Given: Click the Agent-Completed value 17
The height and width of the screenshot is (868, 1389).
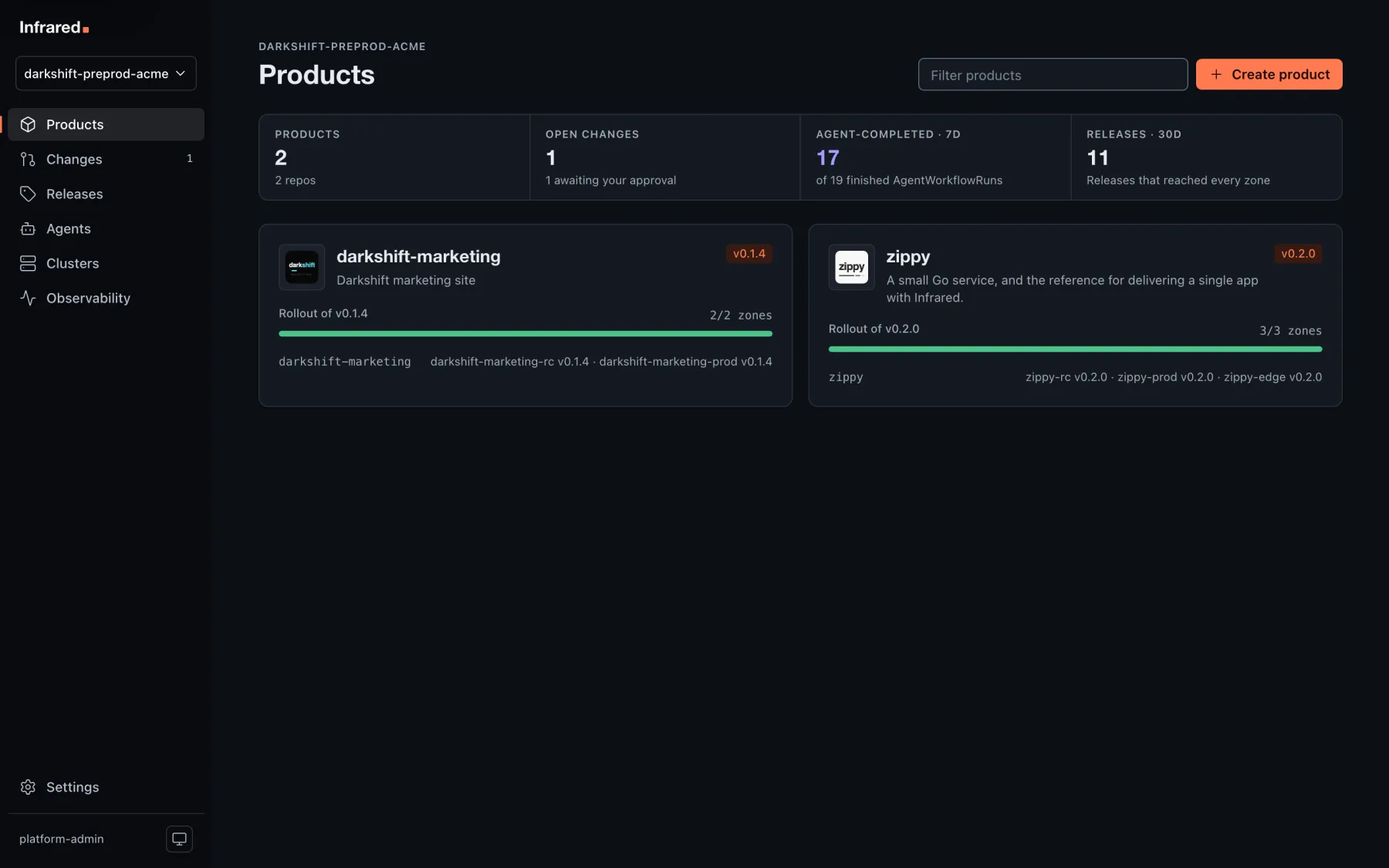Looking at the screenshot, I should point(828,157).
